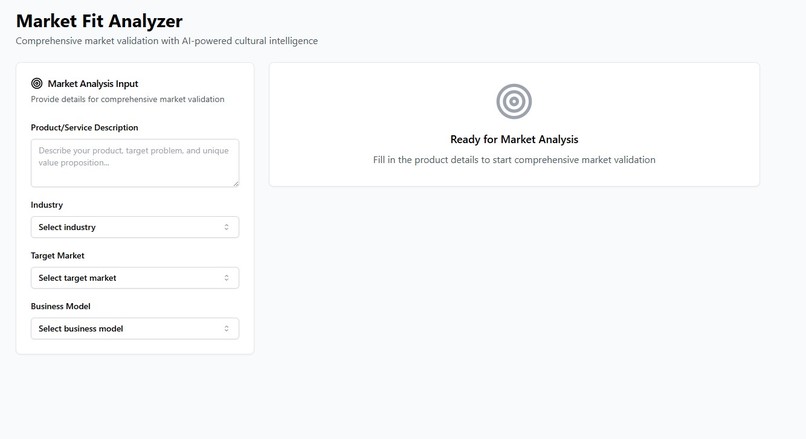
Task: Click the chevron arrows in Select target market
Action: (x=226, y=278)
